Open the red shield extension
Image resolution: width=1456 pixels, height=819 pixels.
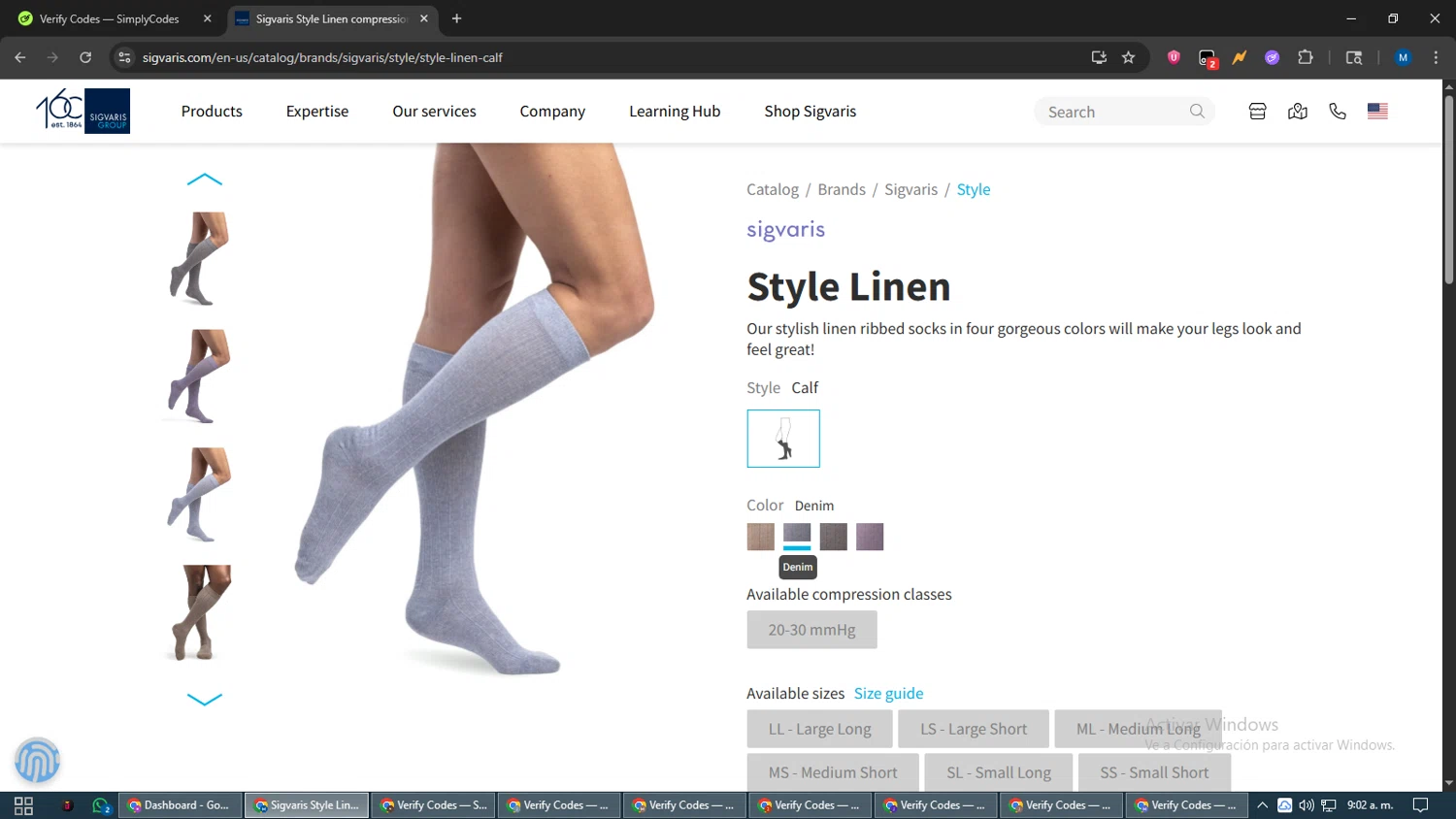coord(1174,57)
